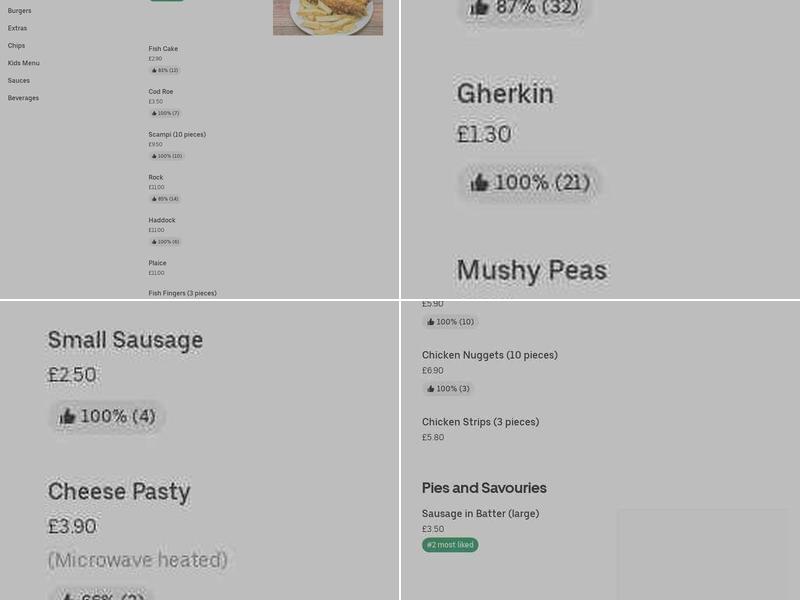
Task: Select Chips from the sidebar
Action: click(16, 45)
